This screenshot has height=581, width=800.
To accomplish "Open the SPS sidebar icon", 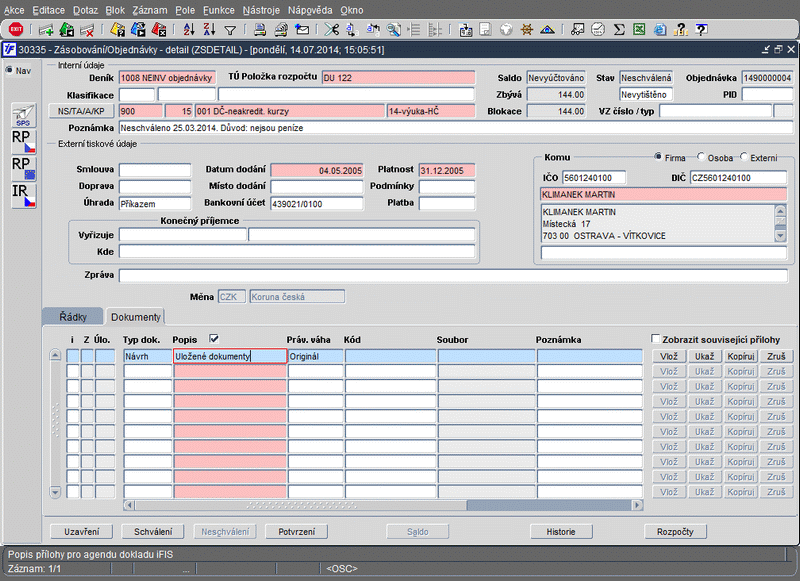I will [23, 115].
